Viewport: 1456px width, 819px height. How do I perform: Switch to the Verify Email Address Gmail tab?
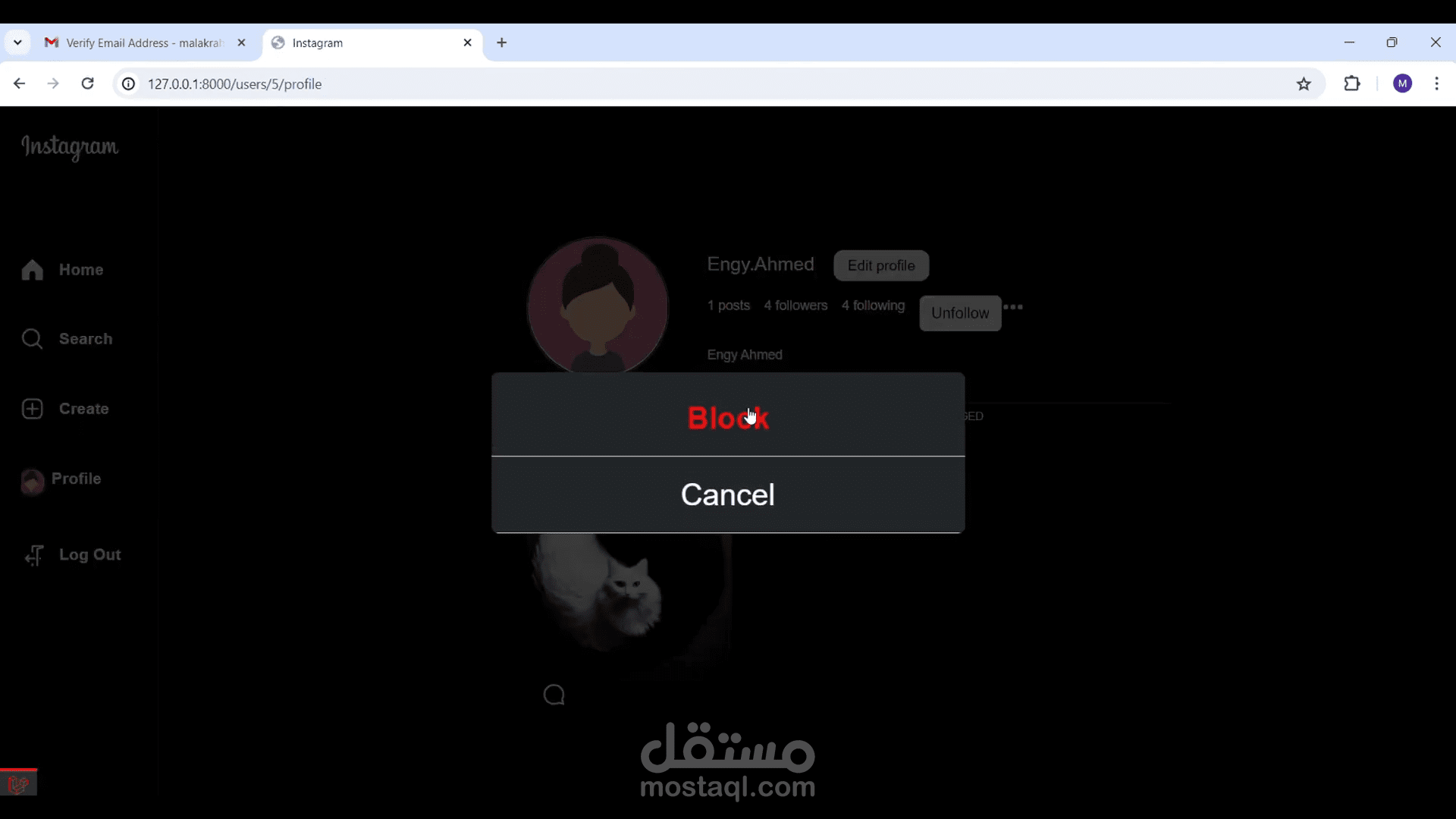click(x=146, y=43)
